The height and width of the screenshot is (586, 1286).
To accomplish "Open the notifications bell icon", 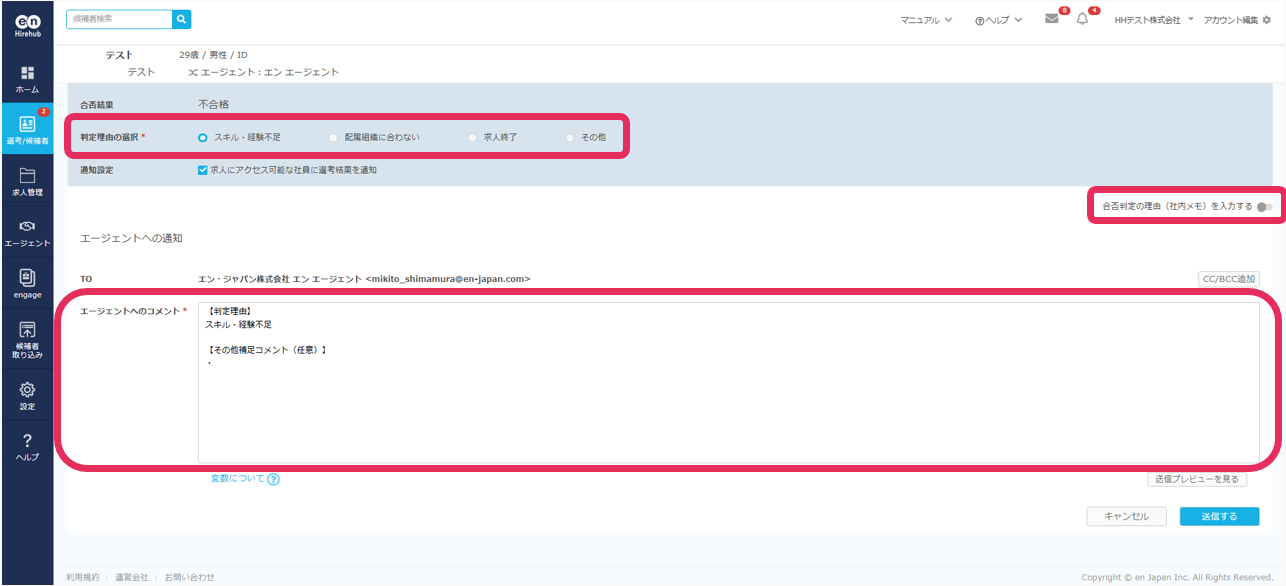I will tap(1082, 19).
